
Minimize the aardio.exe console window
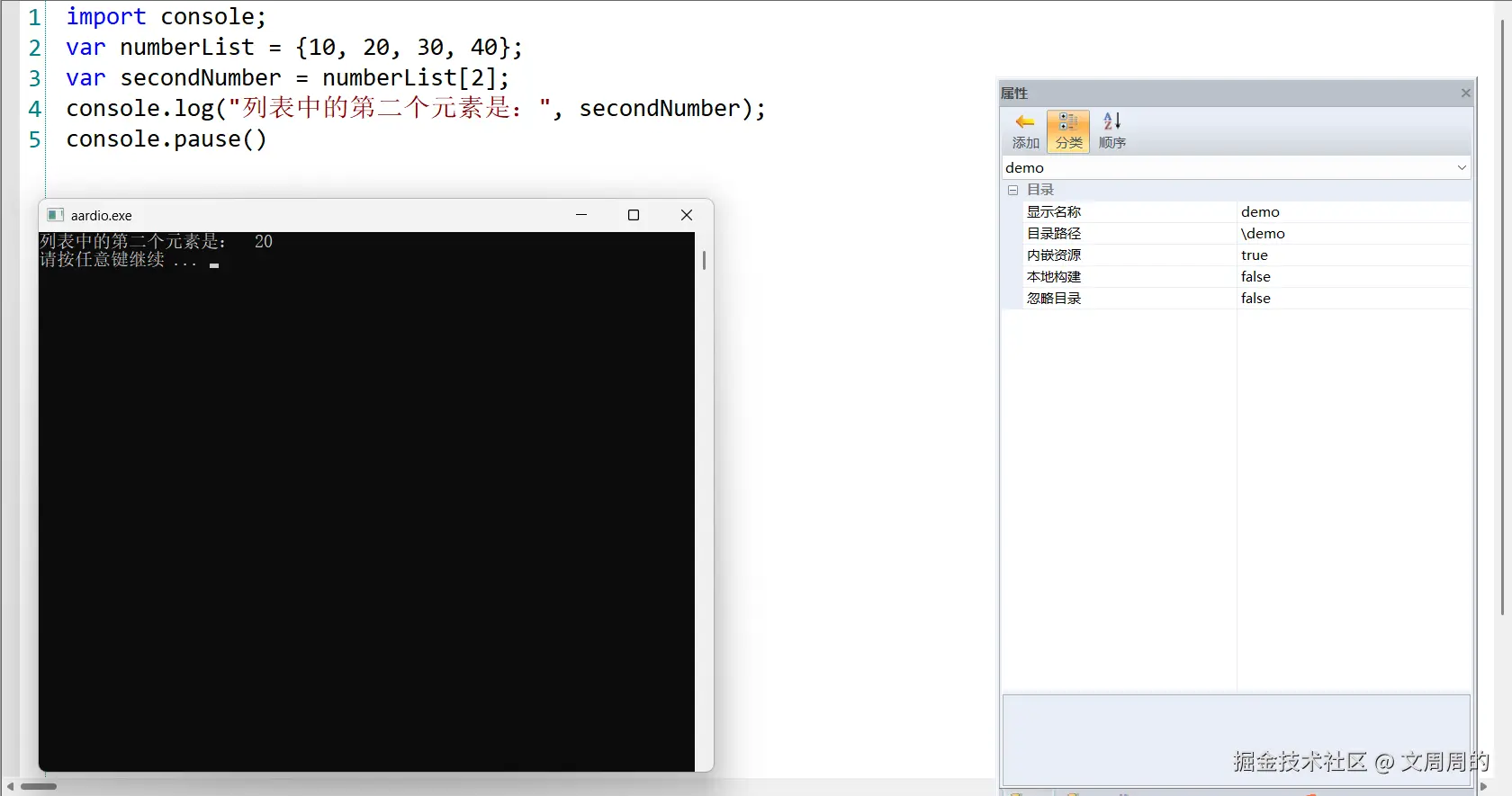[x=581, y=215]
